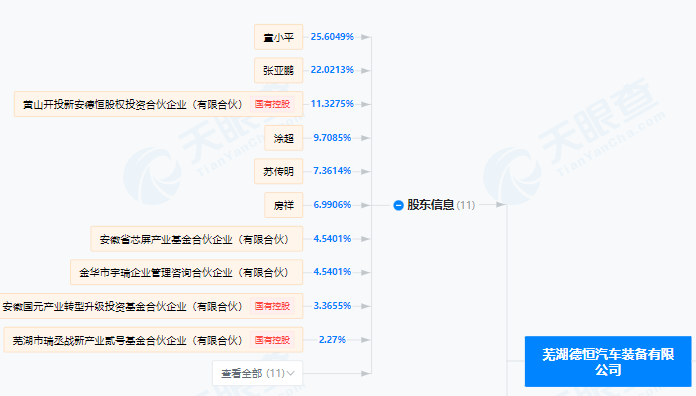Click the 11.3275% share percentage
The width and height of the screenshot is (696, 396).
click(332, 104)
